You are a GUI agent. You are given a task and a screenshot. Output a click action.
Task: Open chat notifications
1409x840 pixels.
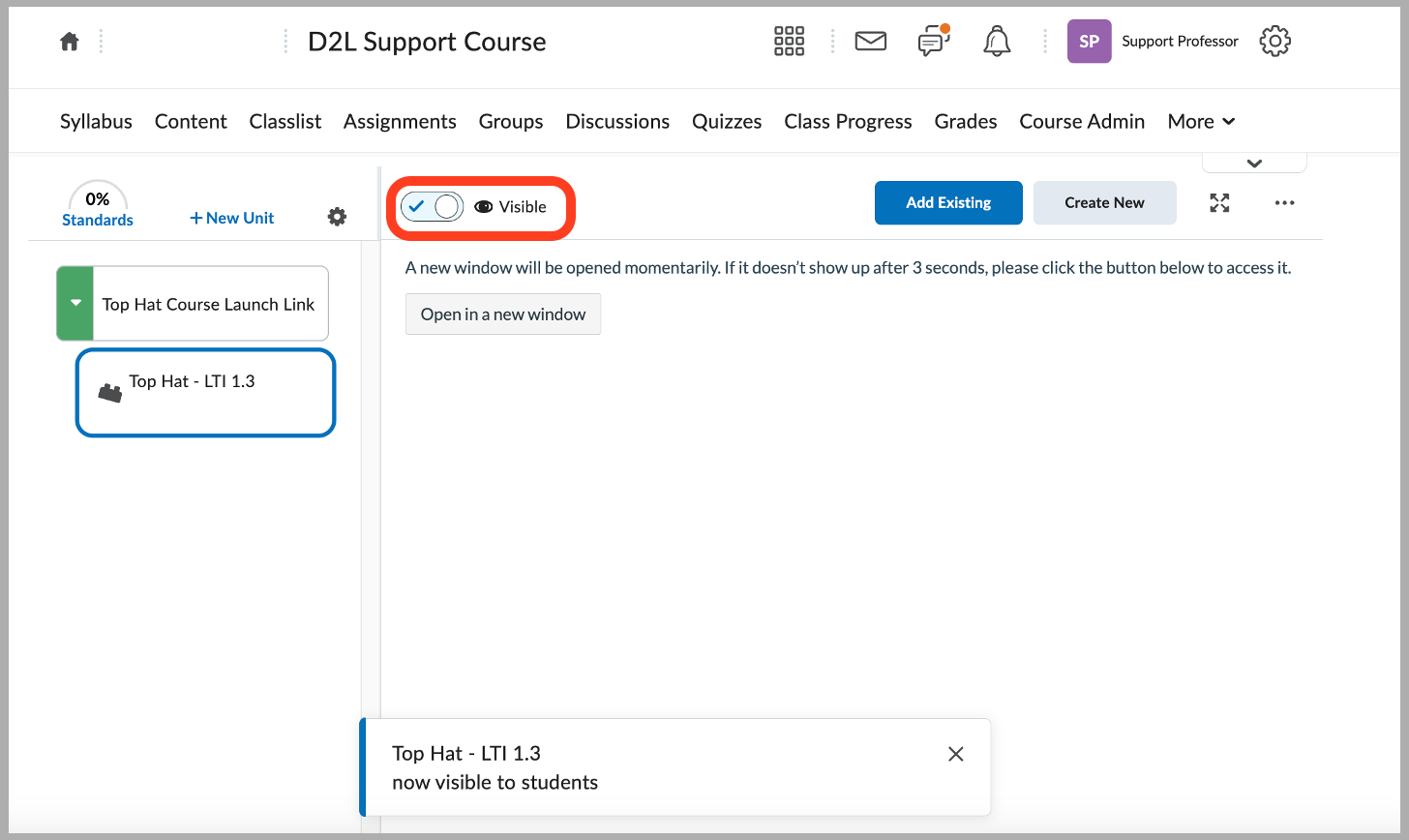tap(932, 41)
